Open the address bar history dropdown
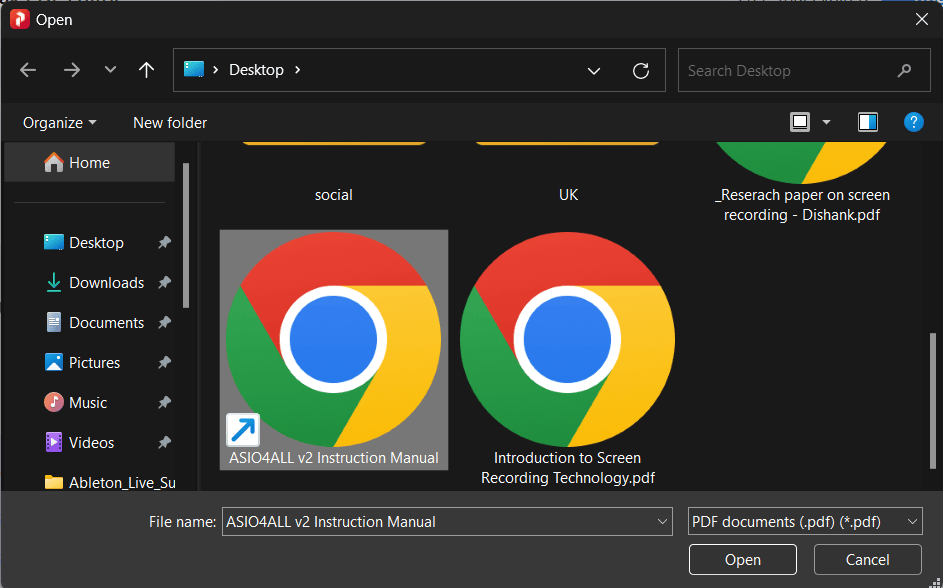Viewport: 943px width, 588px height. [594, 70]
